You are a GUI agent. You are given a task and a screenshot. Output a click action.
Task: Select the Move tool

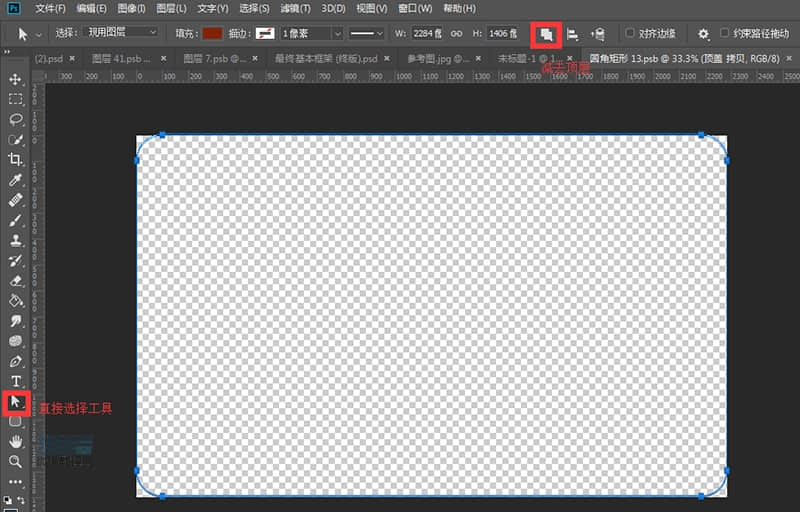pos(15,79)
